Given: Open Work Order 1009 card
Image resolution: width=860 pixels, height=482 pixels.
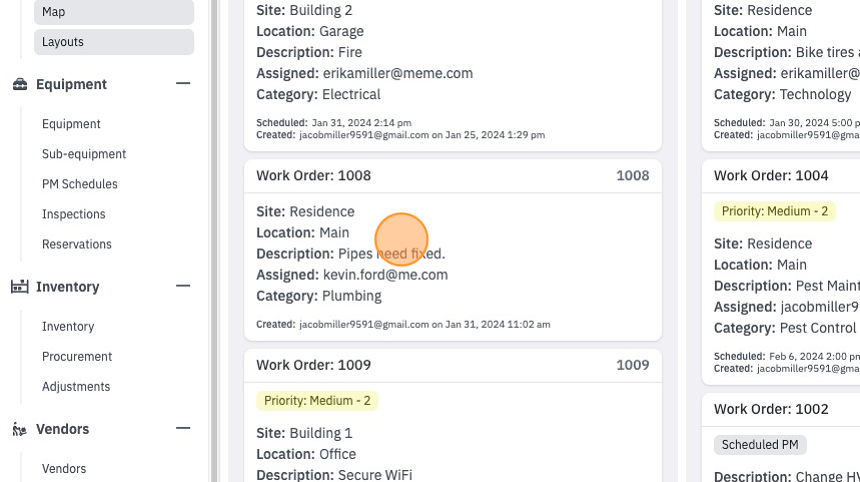Looking at the screenshot, I should click(x=453, y=365).
